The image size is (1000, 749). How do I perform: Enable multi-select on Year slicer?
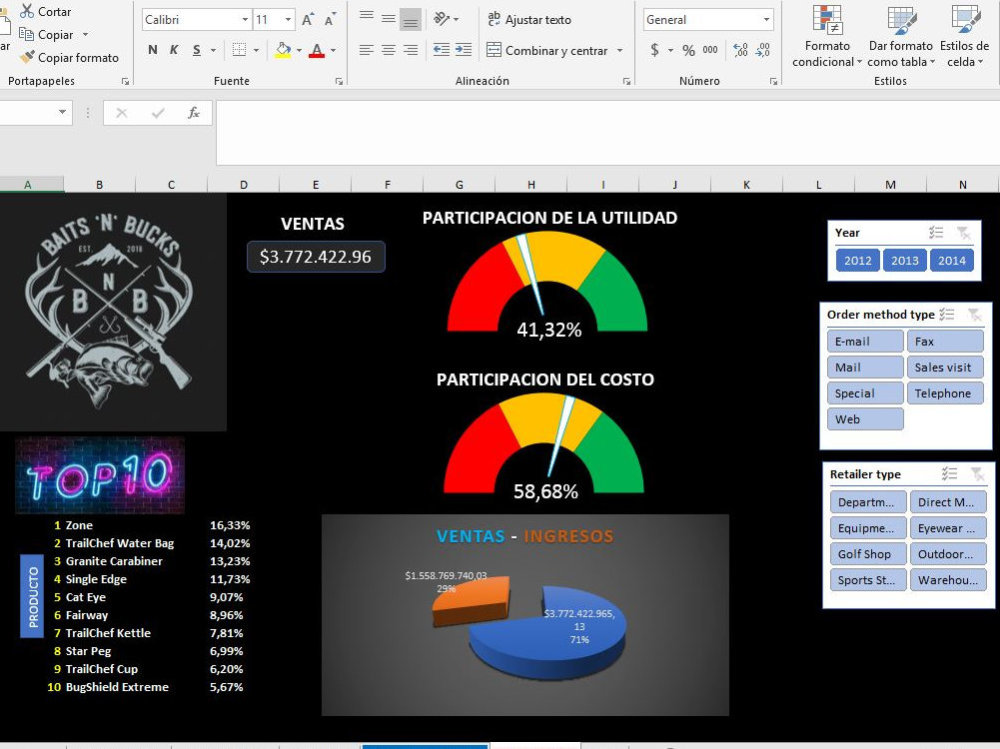pos(936,233)
